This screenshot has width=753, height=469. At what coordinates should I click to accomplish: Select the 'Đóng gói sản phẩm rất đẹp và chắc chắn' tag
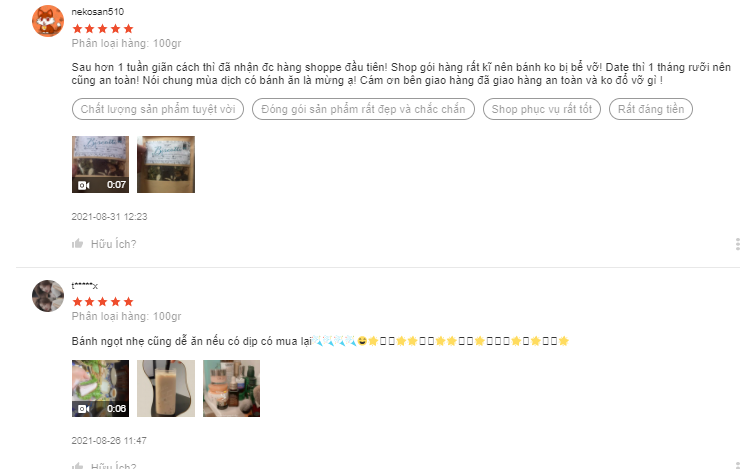[x=363, y=109]
